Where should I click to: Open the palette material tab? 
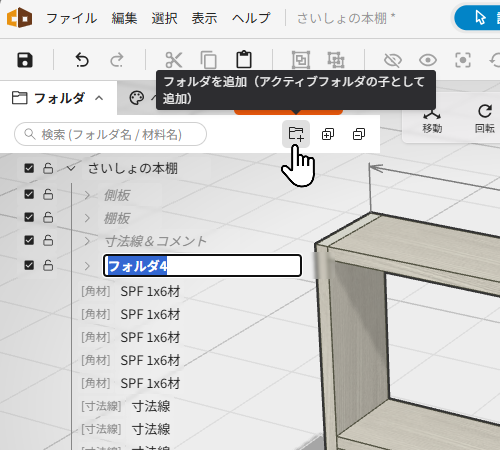tap(137, 98)
